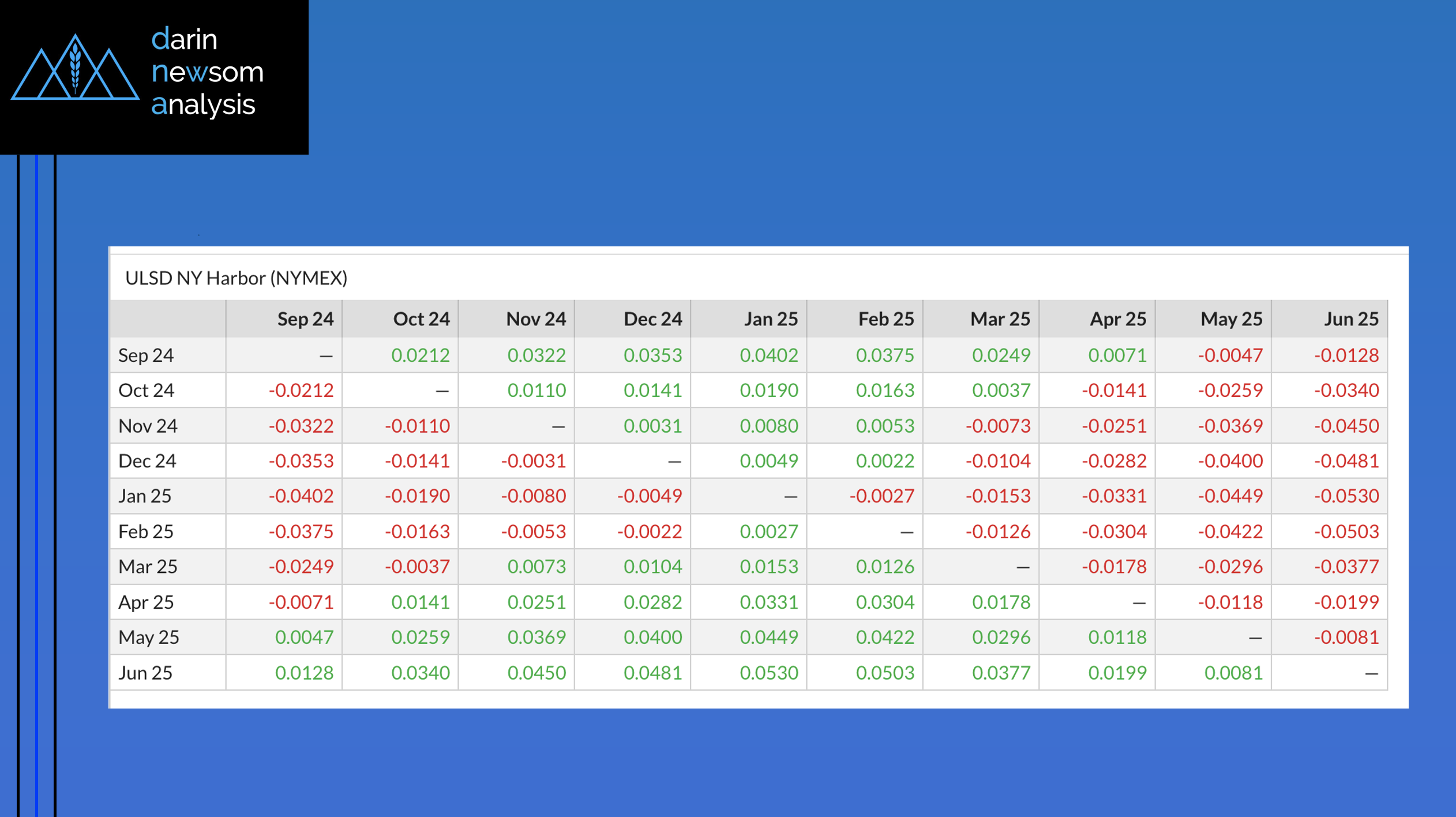Select the -0.0027 cell in Jan 25 row
This screenshot has width=1456, height=817.
point(881,496)
